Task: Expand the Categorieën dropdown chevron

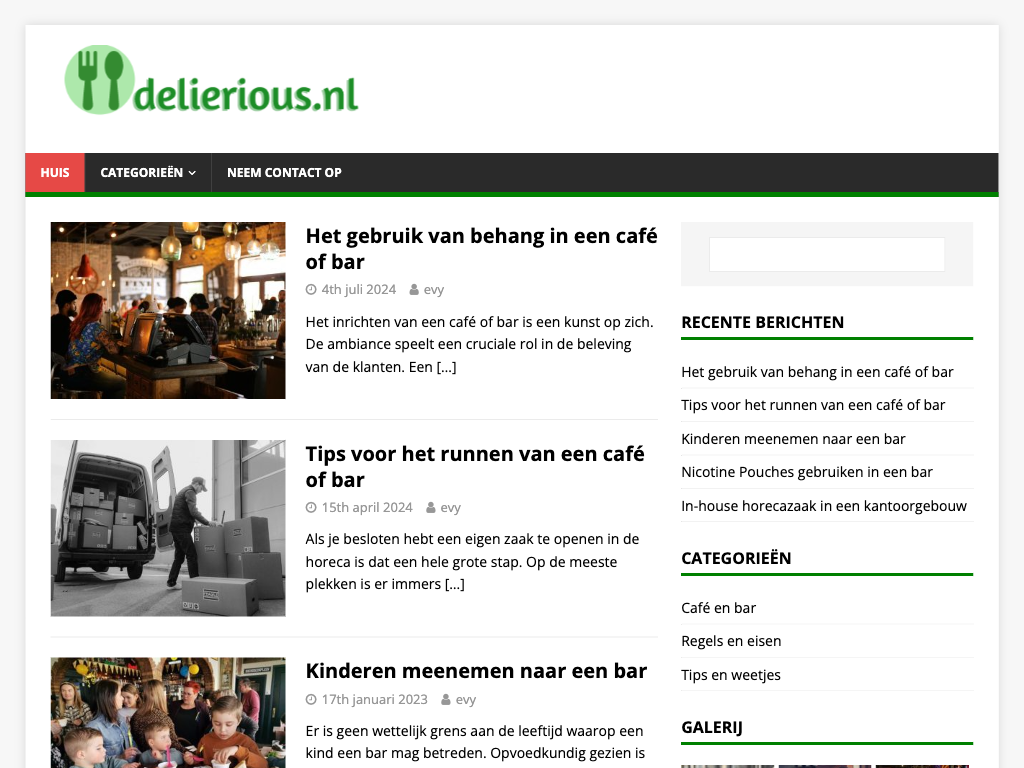Action: coord(192,173)
